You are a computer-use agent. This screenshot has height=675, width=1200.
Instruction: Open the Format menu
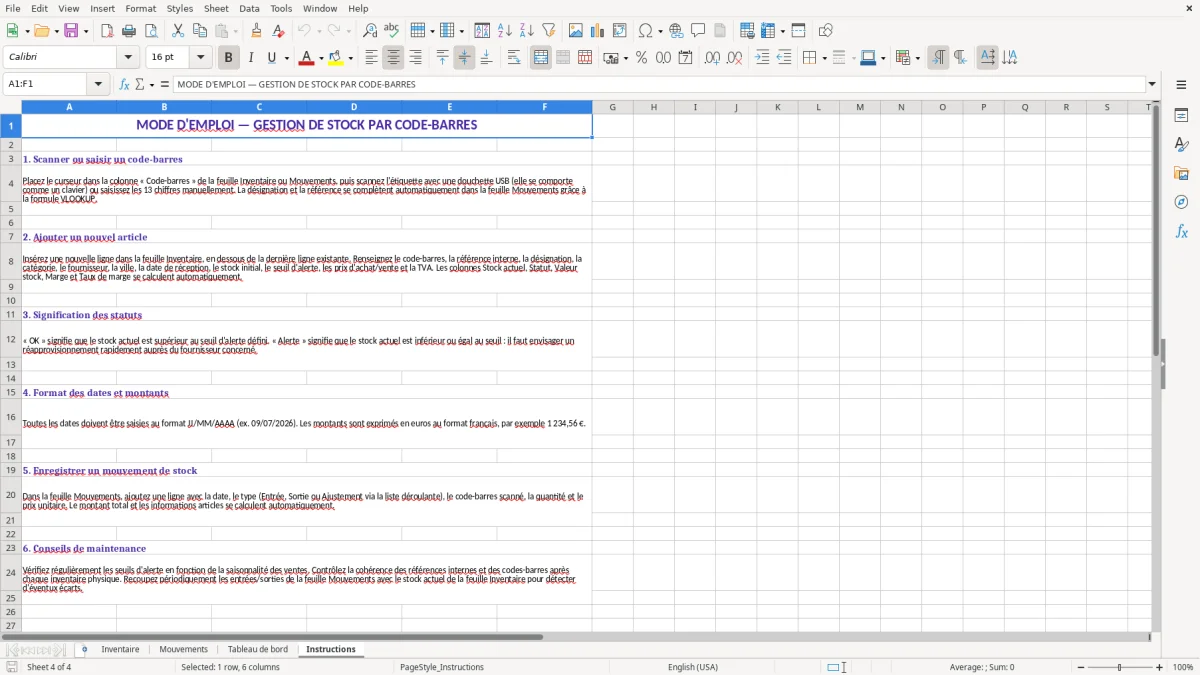point(140,8)
